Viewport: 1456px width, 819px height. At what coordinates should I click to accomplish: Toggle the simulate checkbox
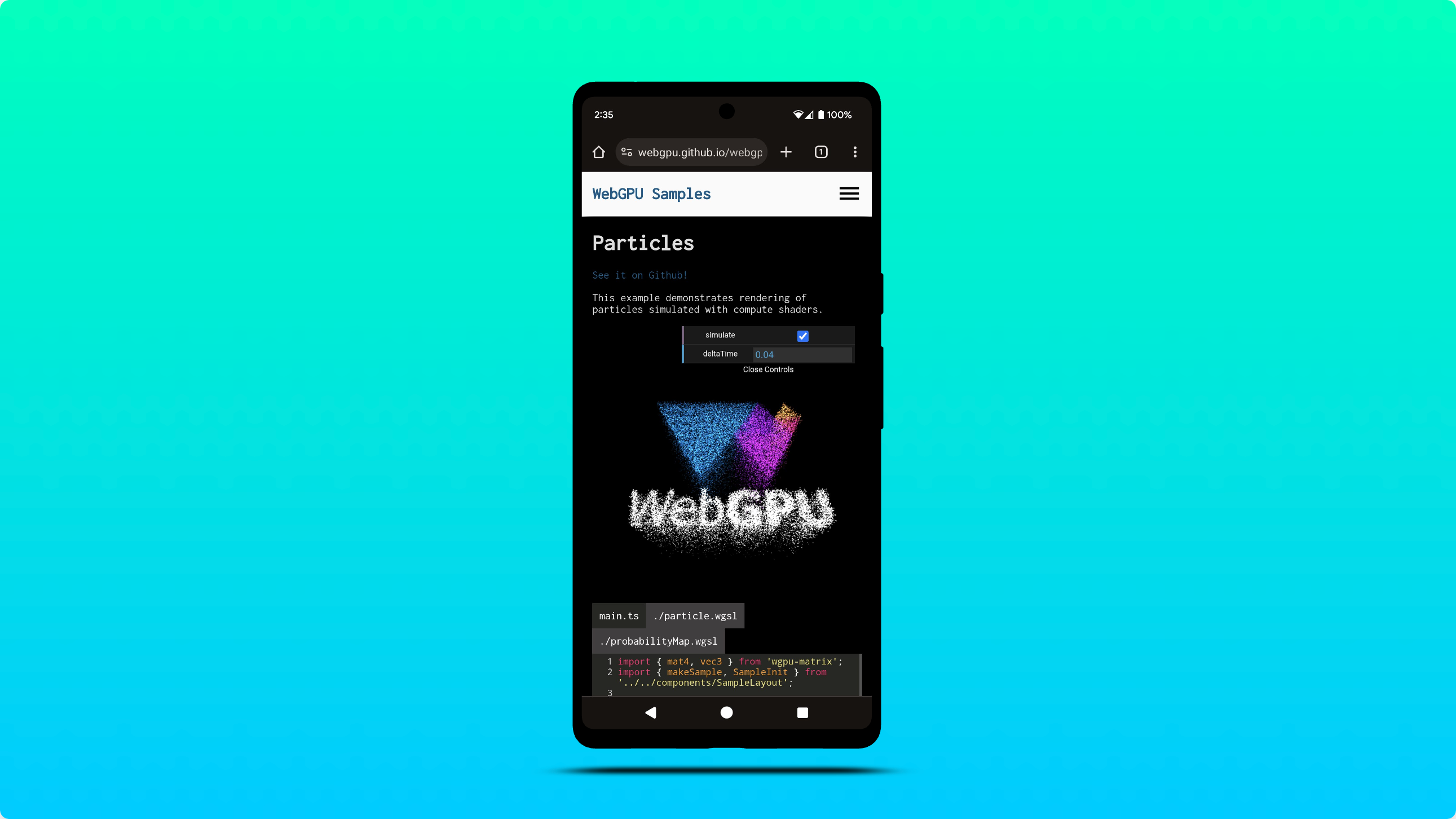(x=803, y=335)
